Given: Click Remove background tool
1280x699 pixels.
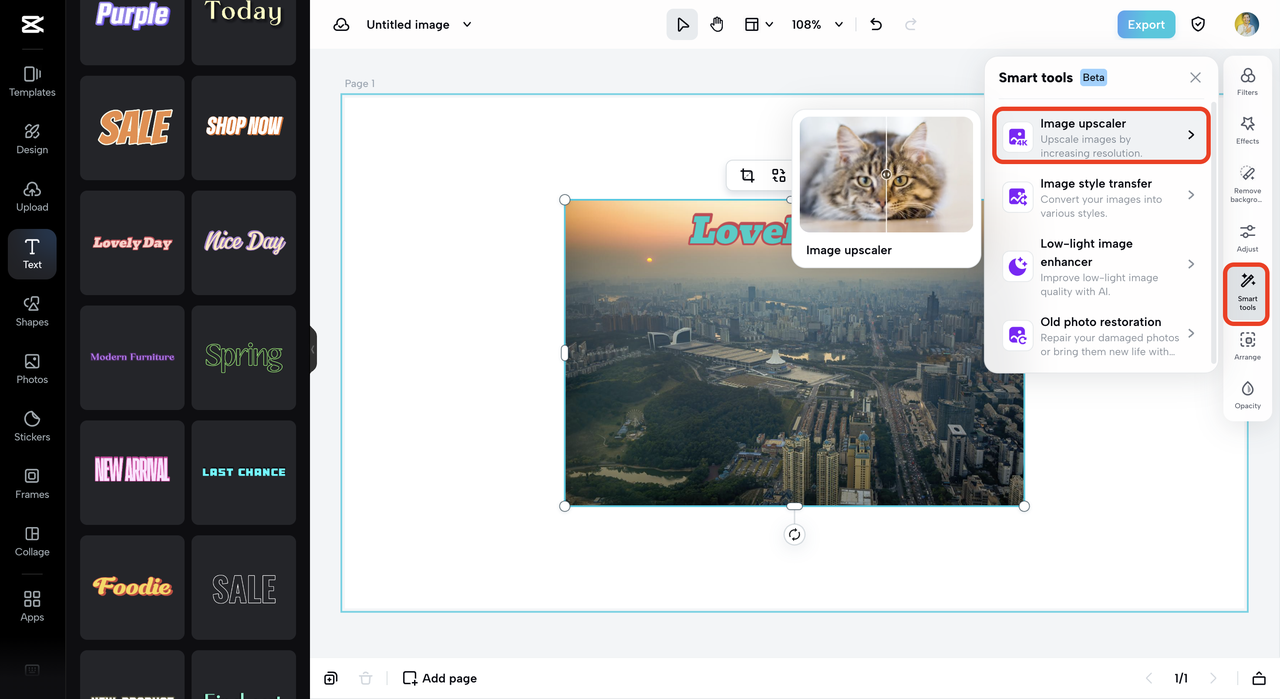Looking at the screenshot, I should tap(1247, 185).
